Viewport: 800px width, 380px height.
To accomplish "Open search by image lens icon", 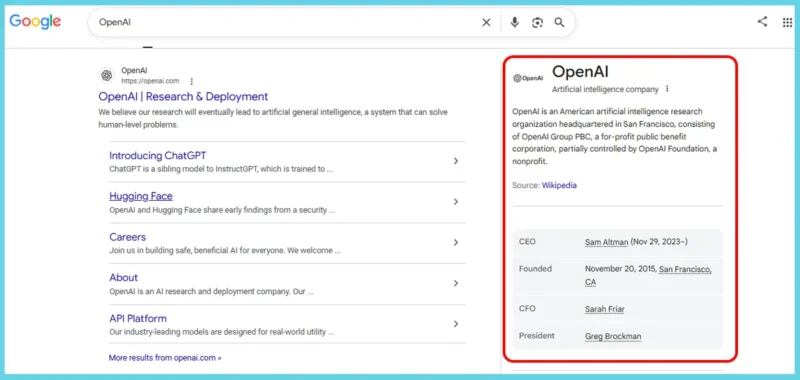I will (537, 22).
